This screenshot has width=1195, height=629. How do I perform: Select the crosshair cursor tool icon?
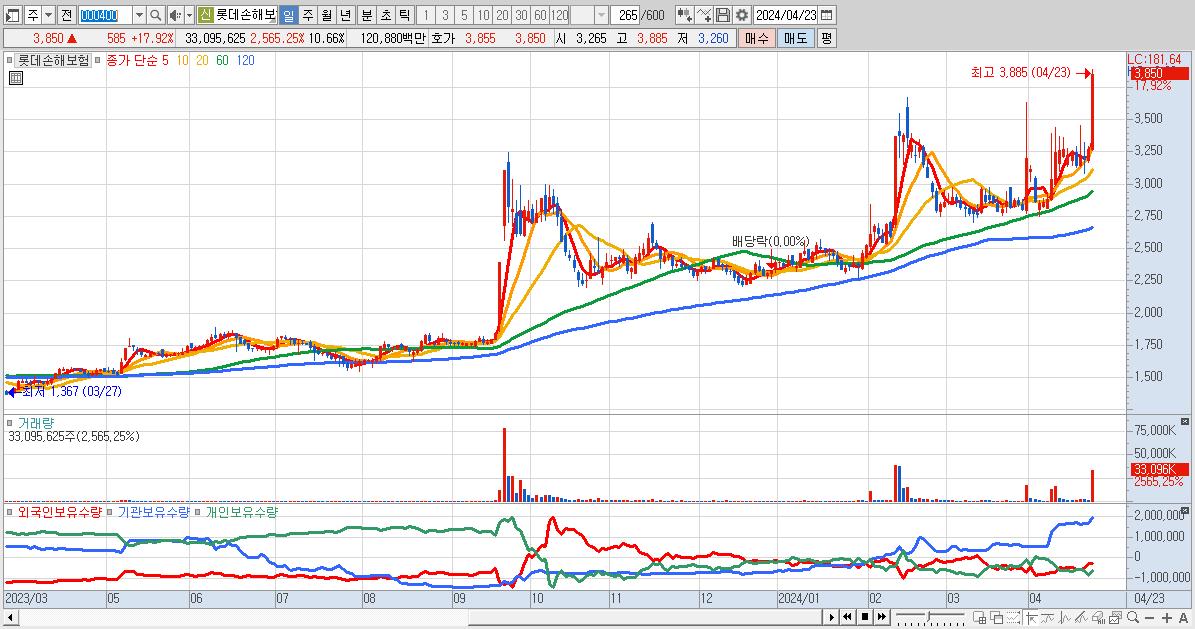click(1031, 617)
